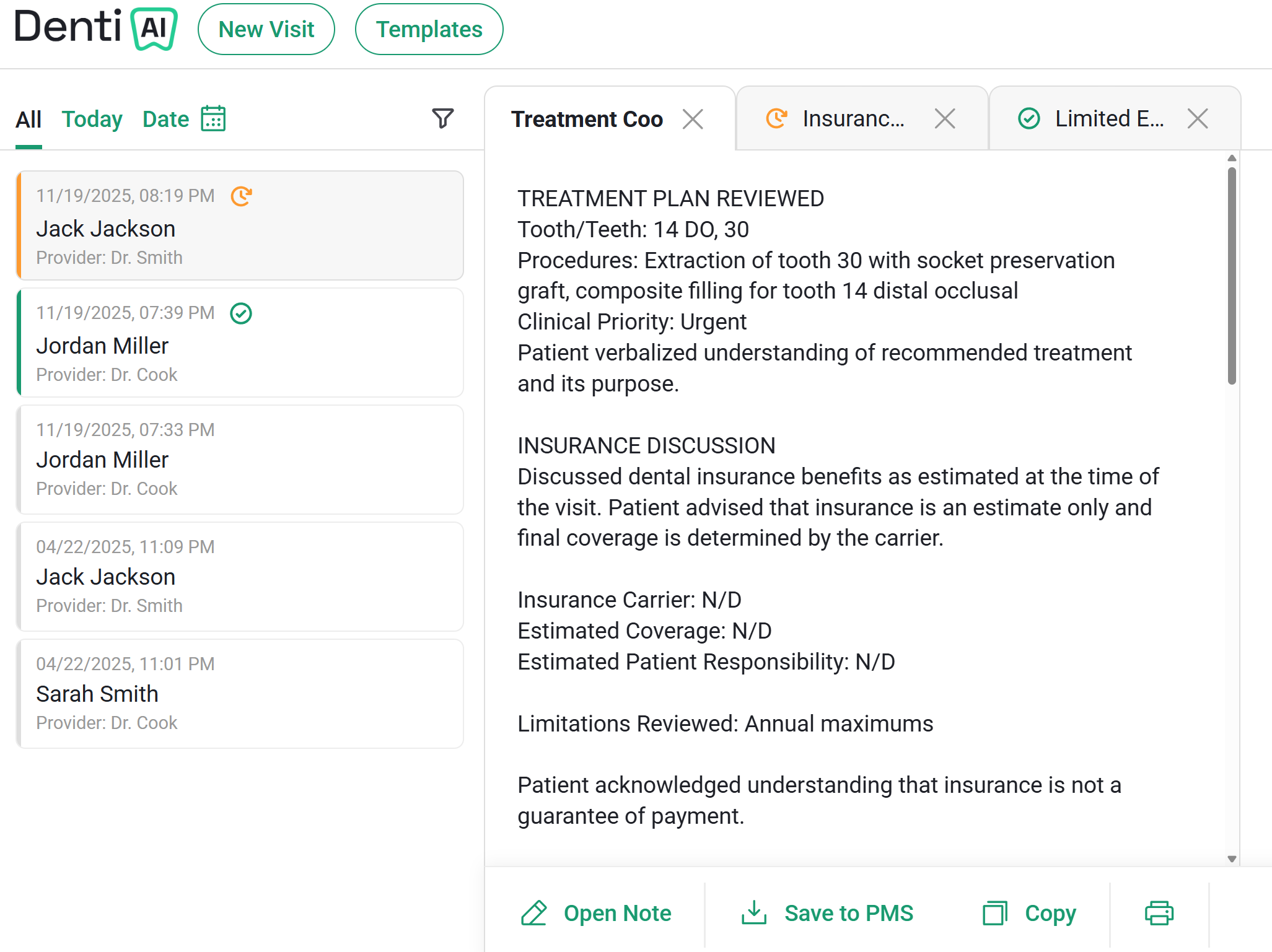Click the printer icon
Viewport: 1272px width, 952px height.
coord(1159,913)
